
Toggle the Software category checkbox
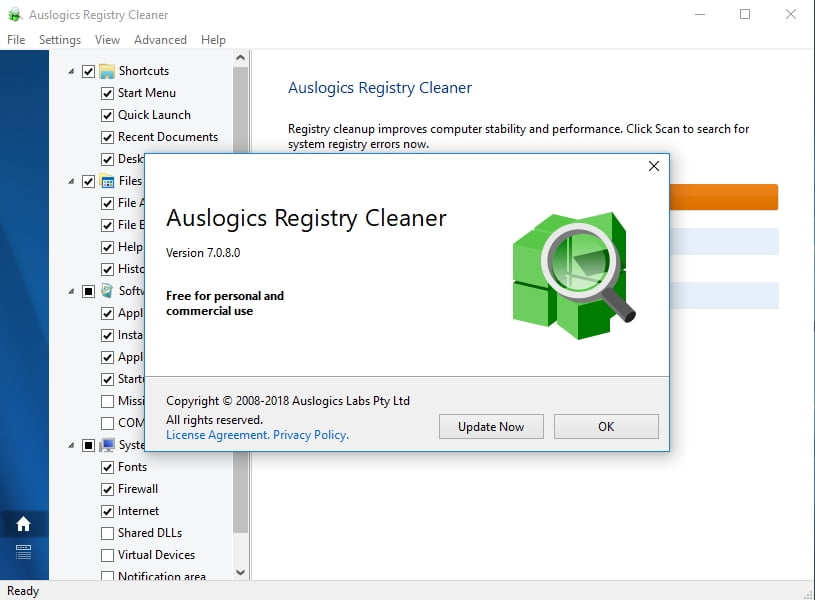(x=88, y=291)
